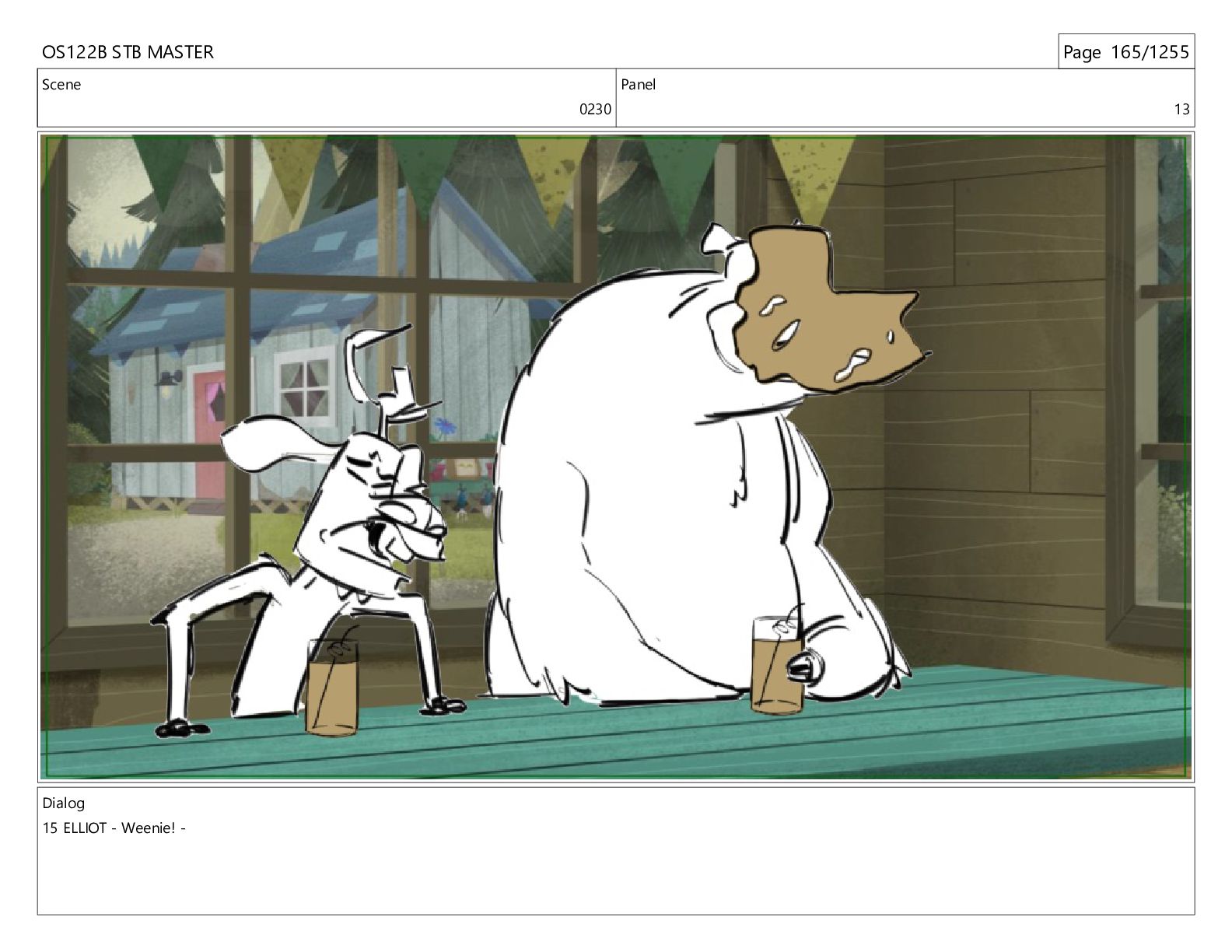Image resolution: width=1232 pixels, height=952 pixels.
Task: Click the panel number '13'
Action: tap(1181, 110)
